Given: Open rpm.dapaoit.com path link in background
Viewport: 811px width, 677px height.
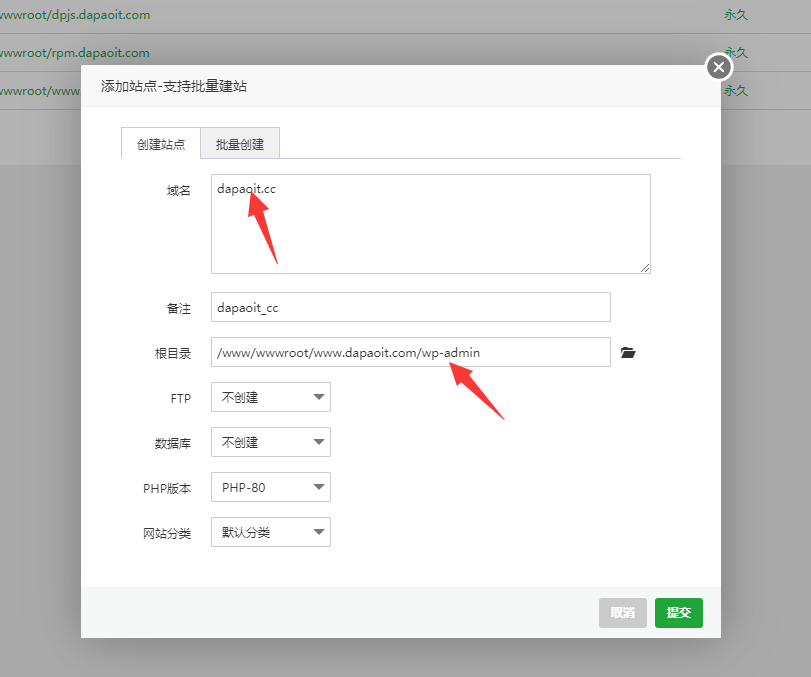Looking at the screenshot, I should (75, 53).
